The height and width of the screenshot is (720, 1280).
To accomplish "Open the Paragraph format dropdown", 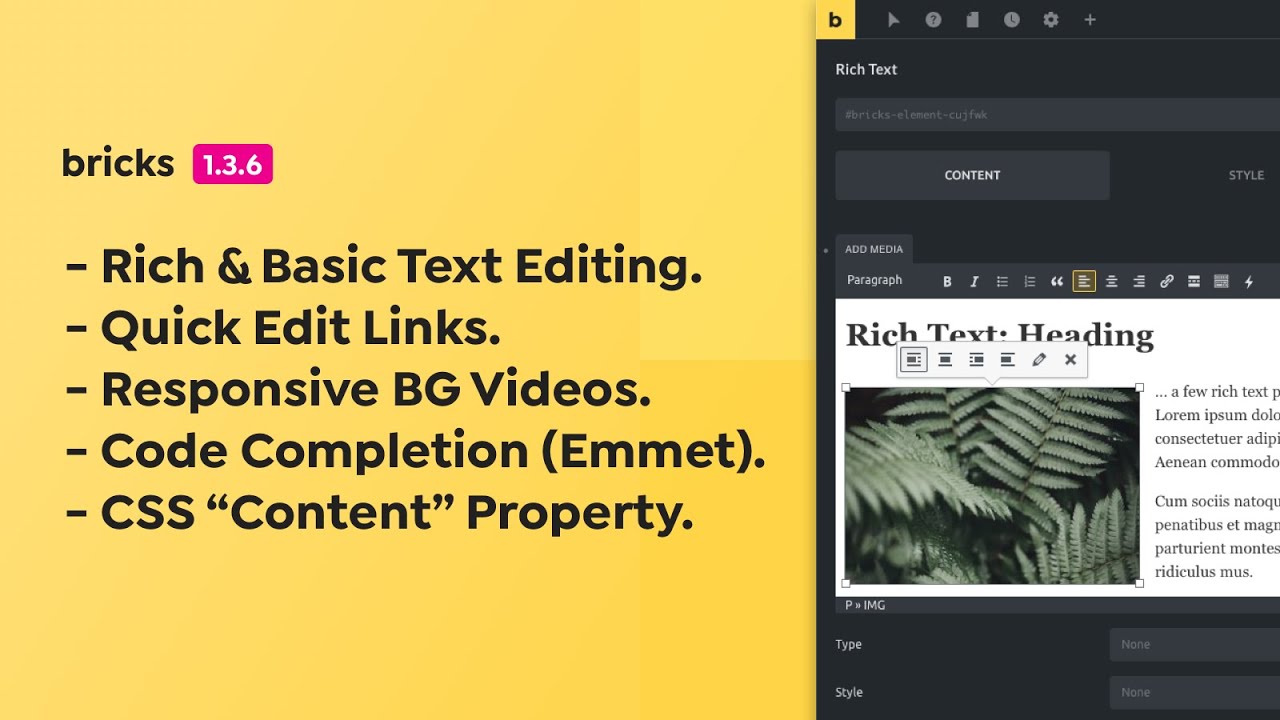I will pos(875,281).
